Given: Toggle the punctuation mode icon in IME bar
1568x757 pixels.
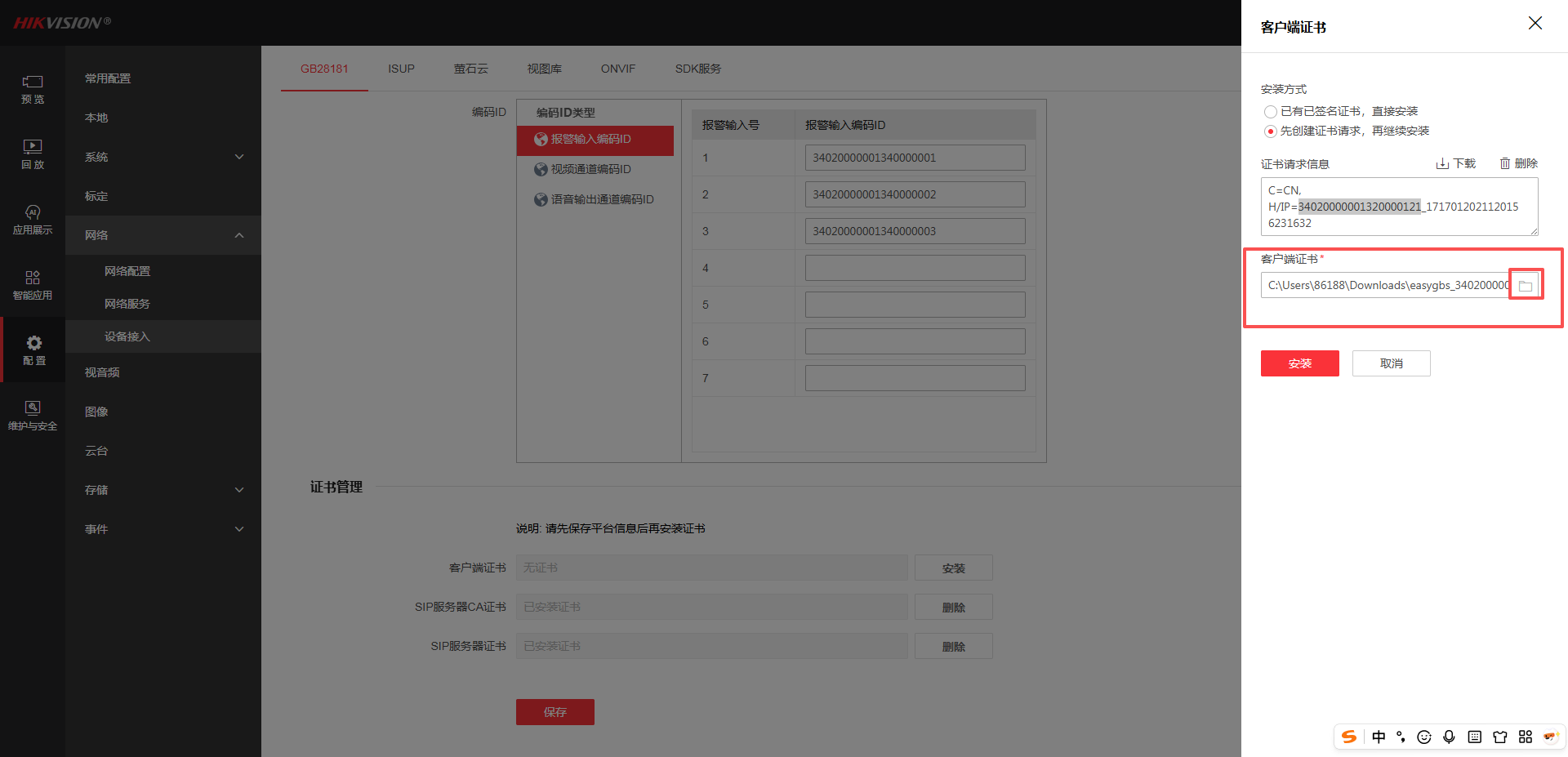Looking at the screenshot, I should pos(1401,737).
